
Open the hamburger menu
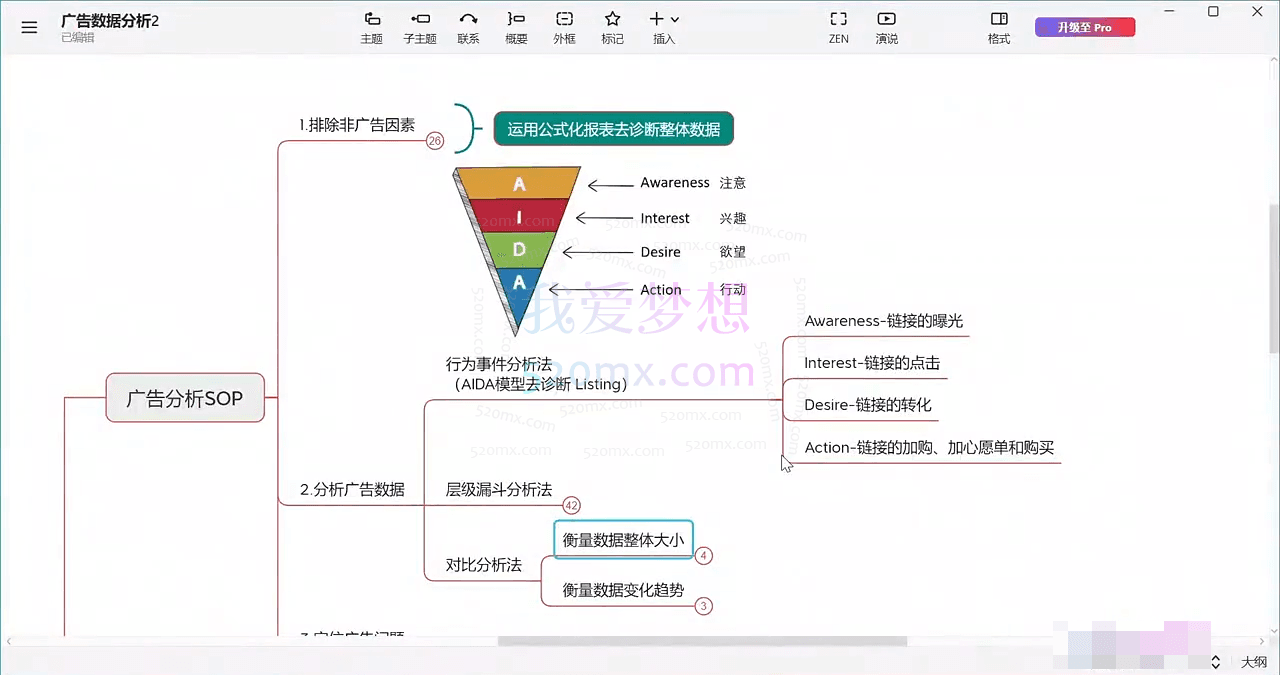29,27
